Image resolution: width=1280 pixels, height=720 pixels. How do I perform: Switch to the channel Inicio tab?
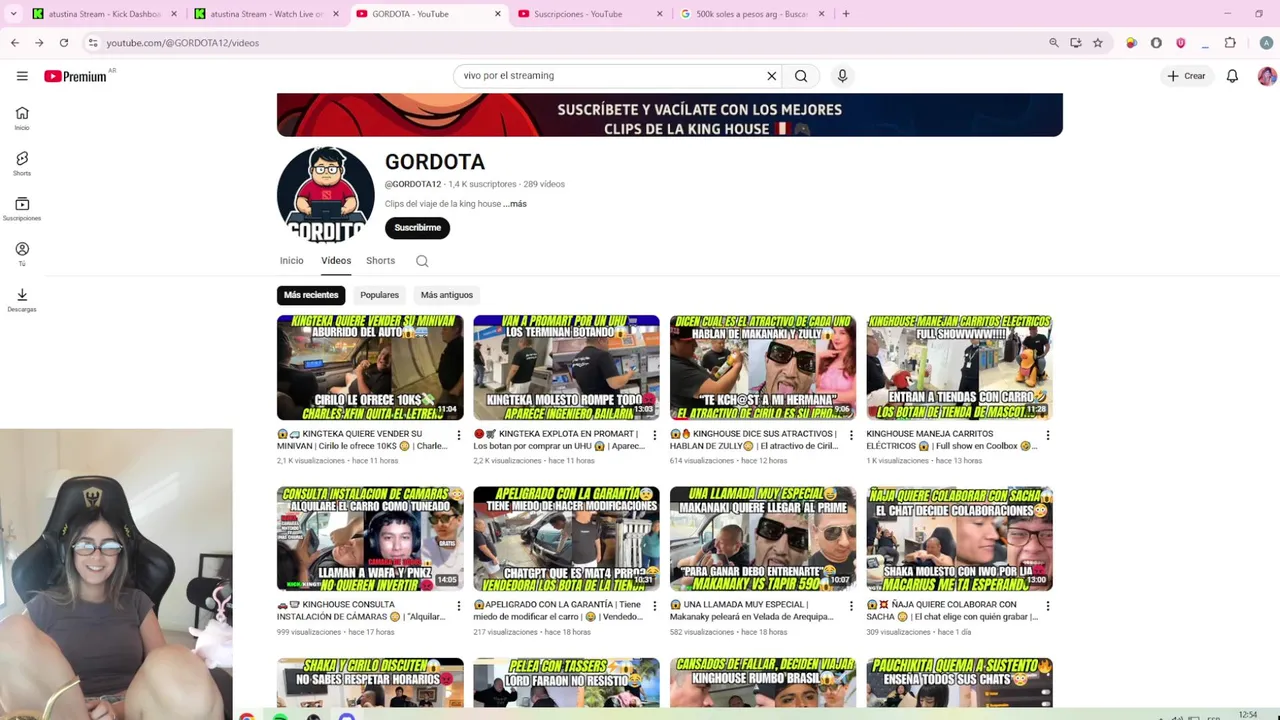coord(291,261)
